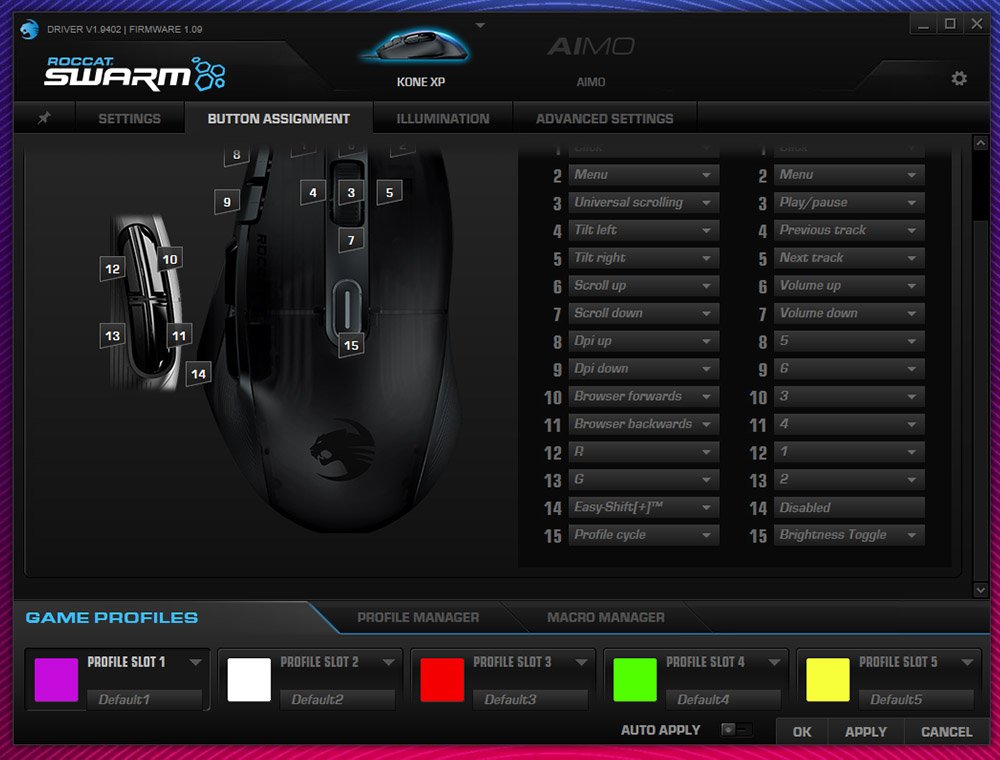
Task: Switch to the Settings tab
Action: pos(129,118)
